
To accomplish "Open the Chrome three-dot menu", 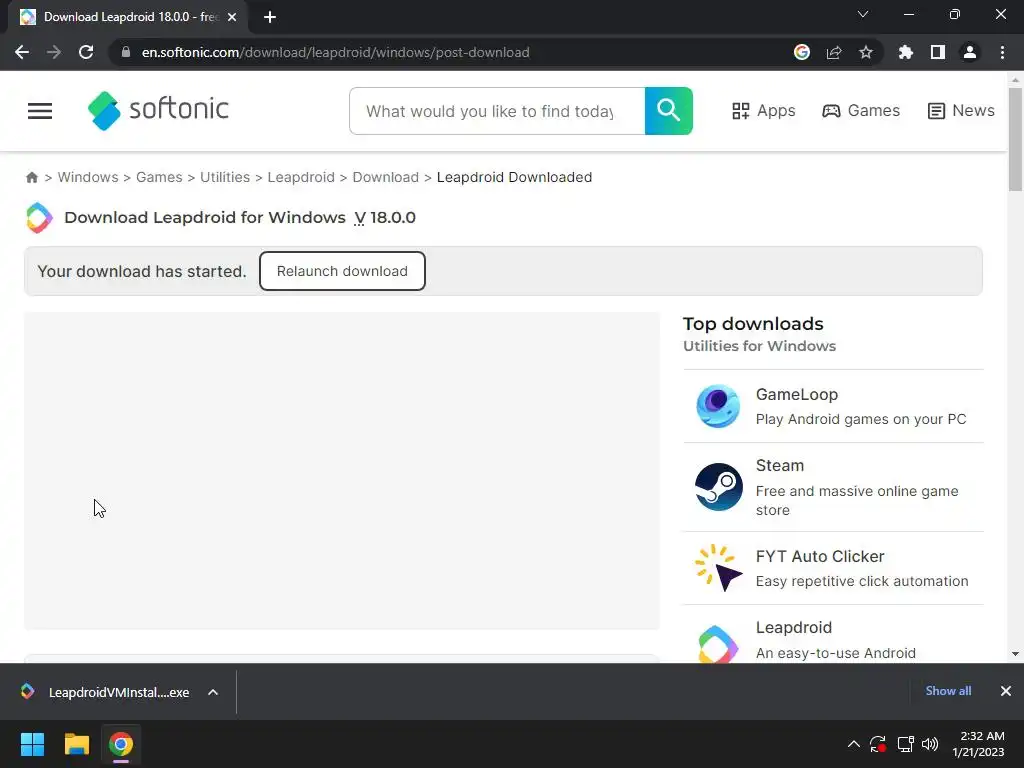I will point(1002,52).
